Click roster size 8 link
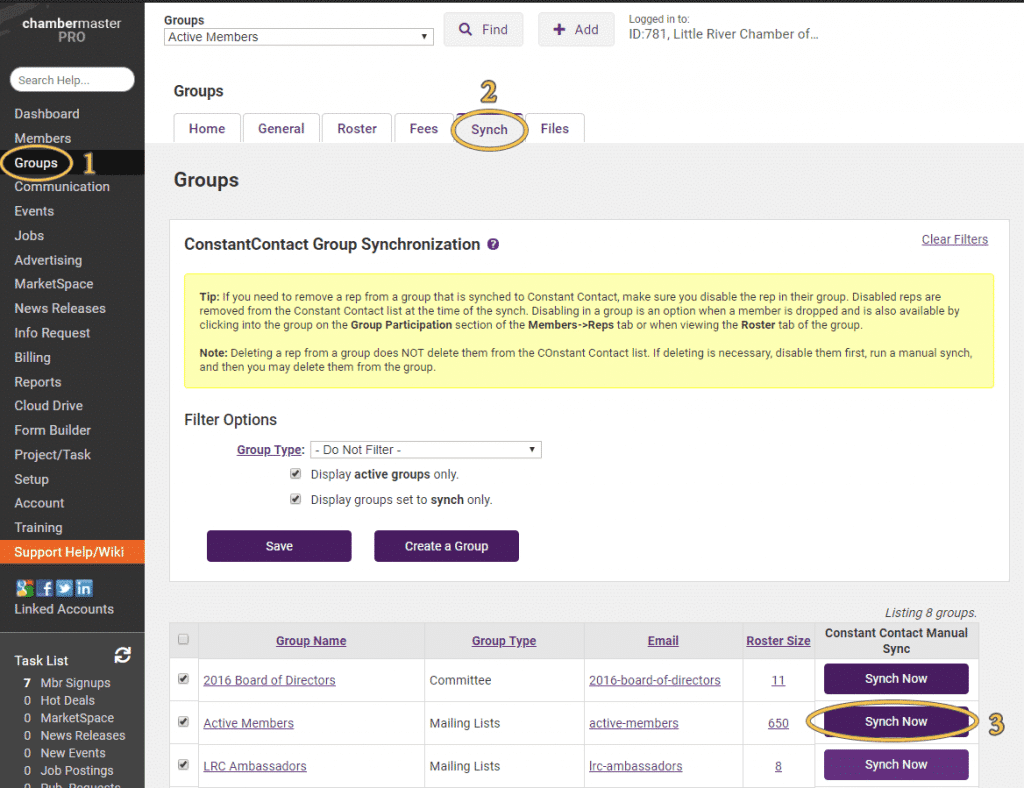 pyautogui.click(x=778, y=766)
